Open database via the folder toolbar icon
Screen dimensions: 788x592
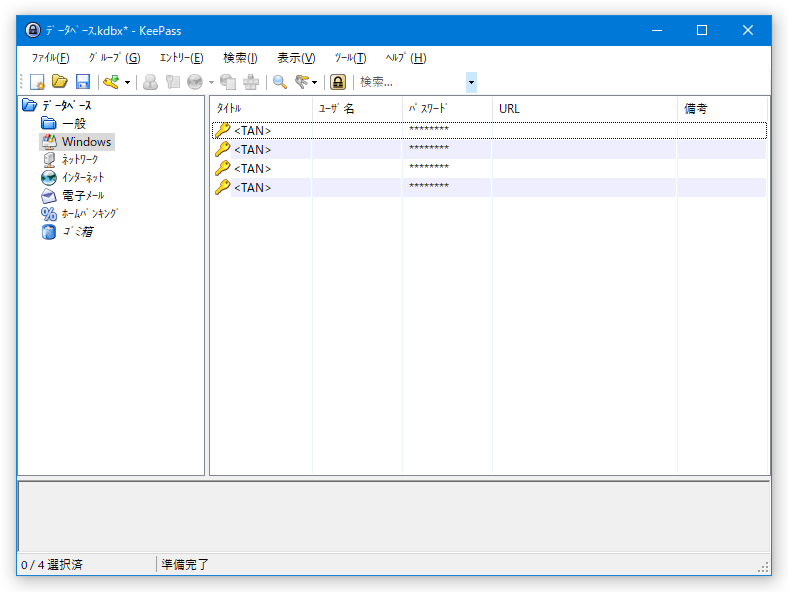click(60, 81)
